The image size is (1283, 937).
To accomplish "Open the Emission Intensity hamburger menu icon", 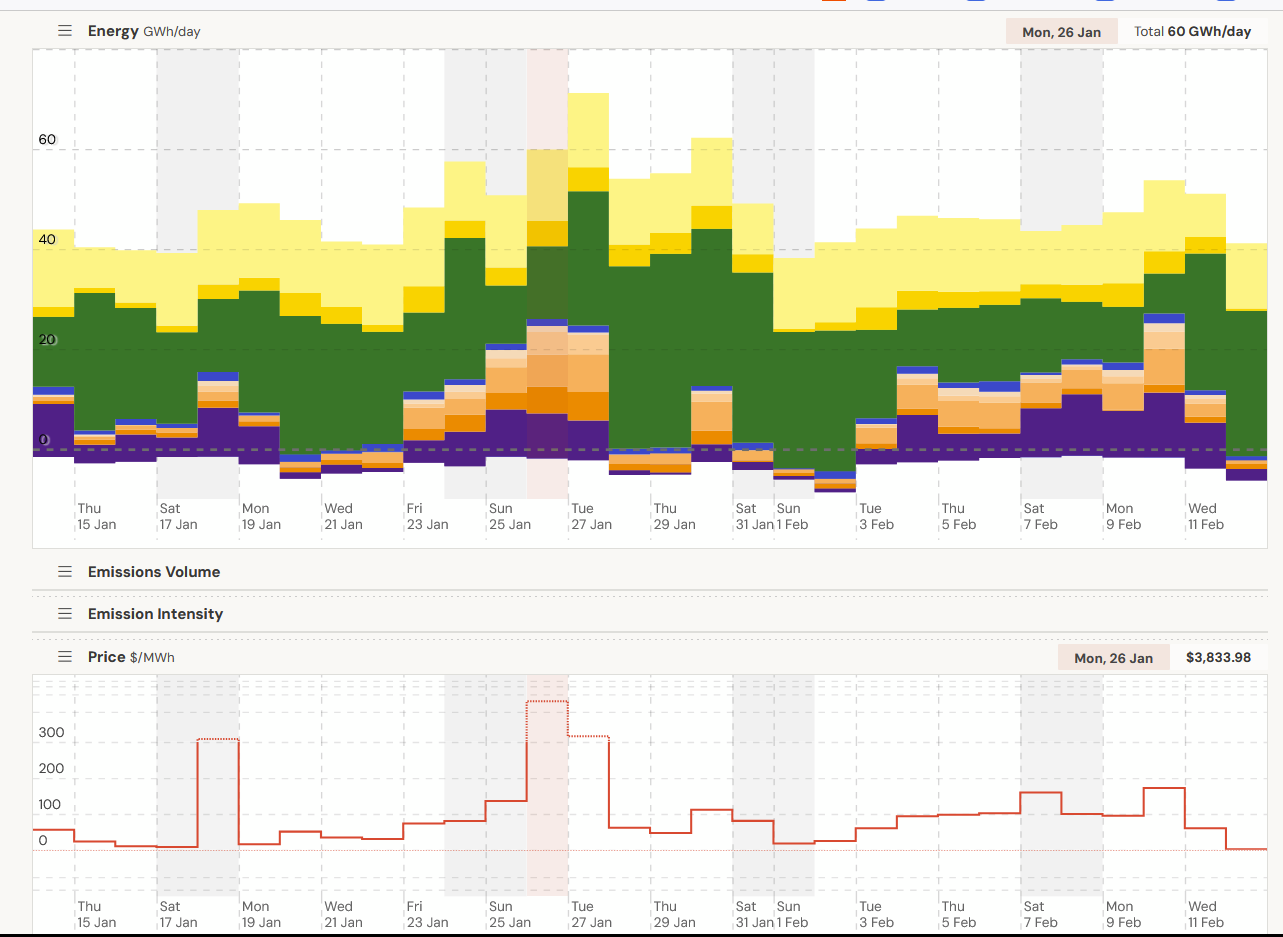I will (x=65, y=614).
